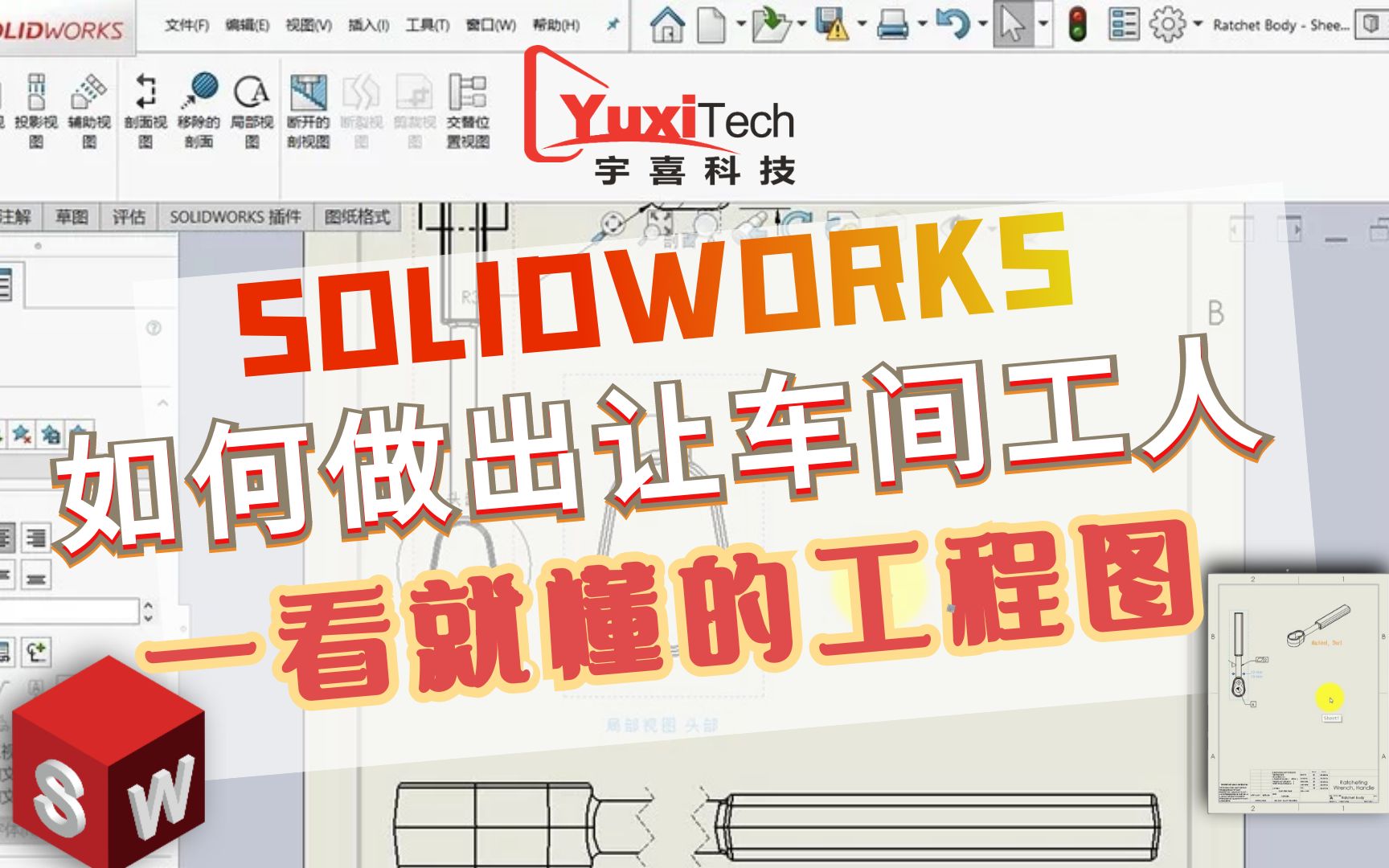Viewport: 1389px width, 868px height.
Task: Click the star save style icon
Action: 51,435
